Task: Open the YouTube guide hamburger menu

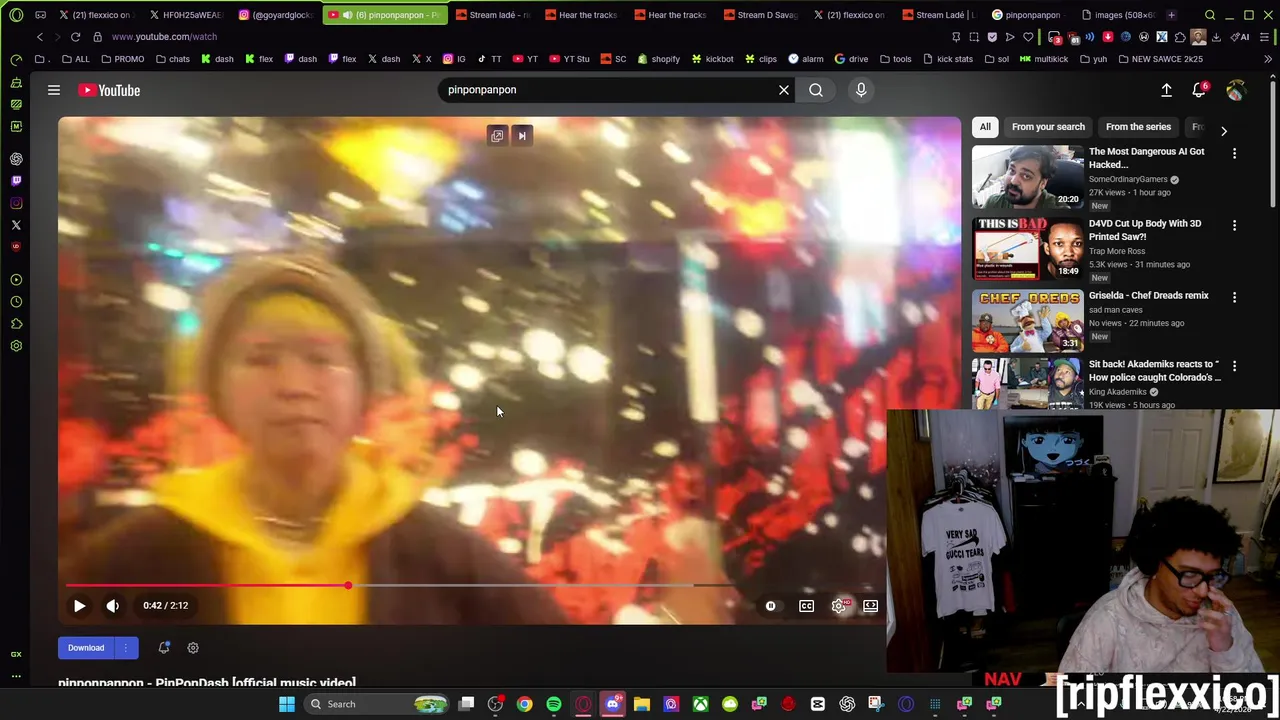Action: (54, 90)
